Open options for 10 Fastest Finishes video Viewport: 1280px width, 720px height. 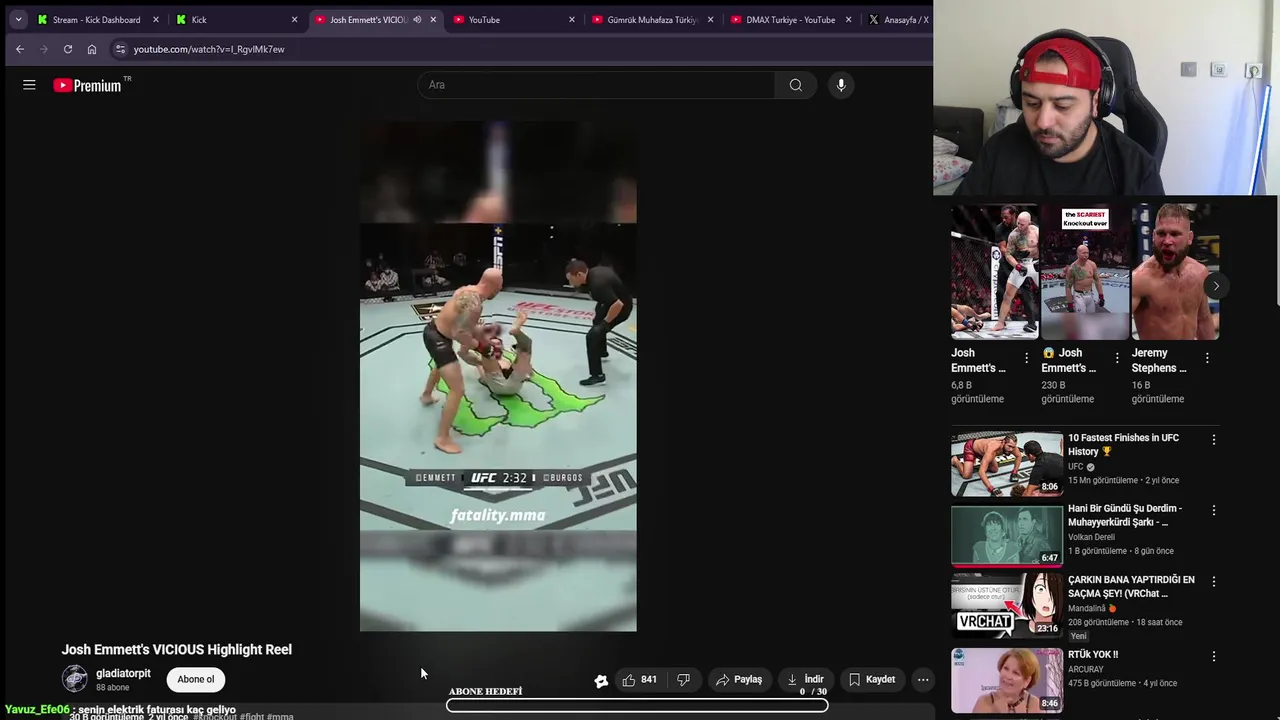pyautogui.click(x=1214, y=439)
